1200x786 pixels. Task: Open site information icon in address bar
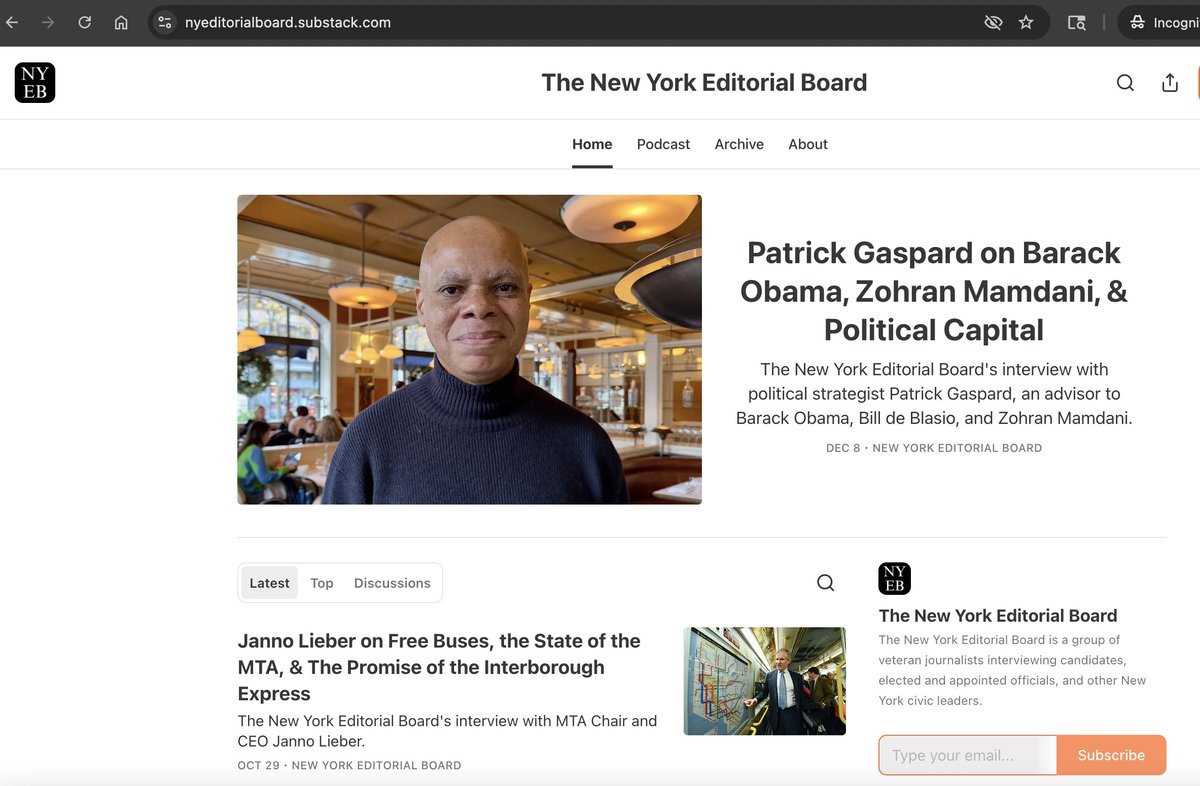(x=165, y=22)
